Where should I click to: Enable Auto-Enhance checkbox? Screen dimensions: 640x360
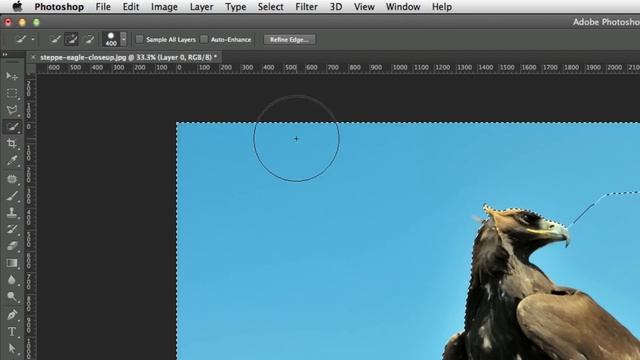204,39
